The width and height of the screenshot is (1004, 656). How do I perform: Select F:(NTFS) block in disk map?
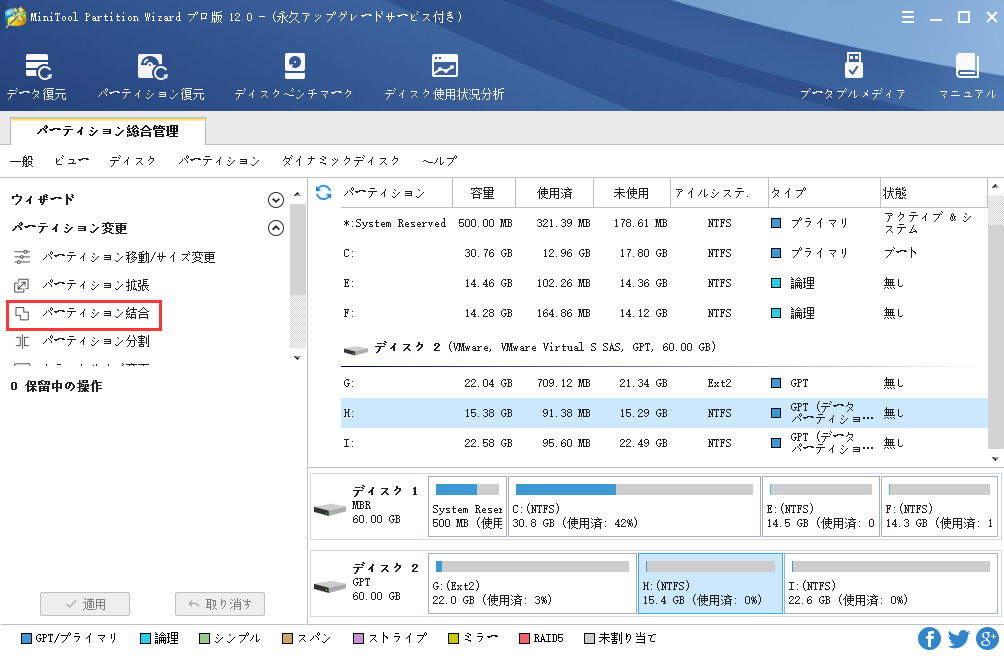[939, 506]
